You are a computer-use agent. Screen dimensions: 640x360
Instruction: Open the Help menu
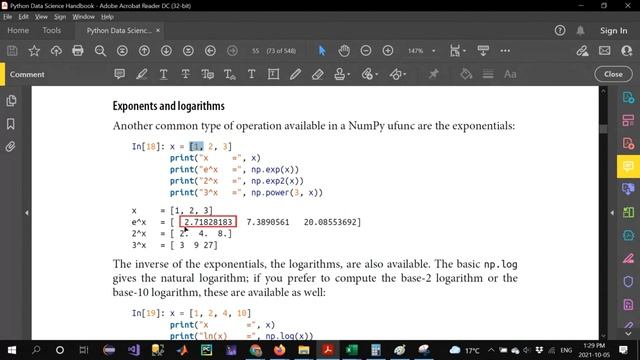coord(107,17)
